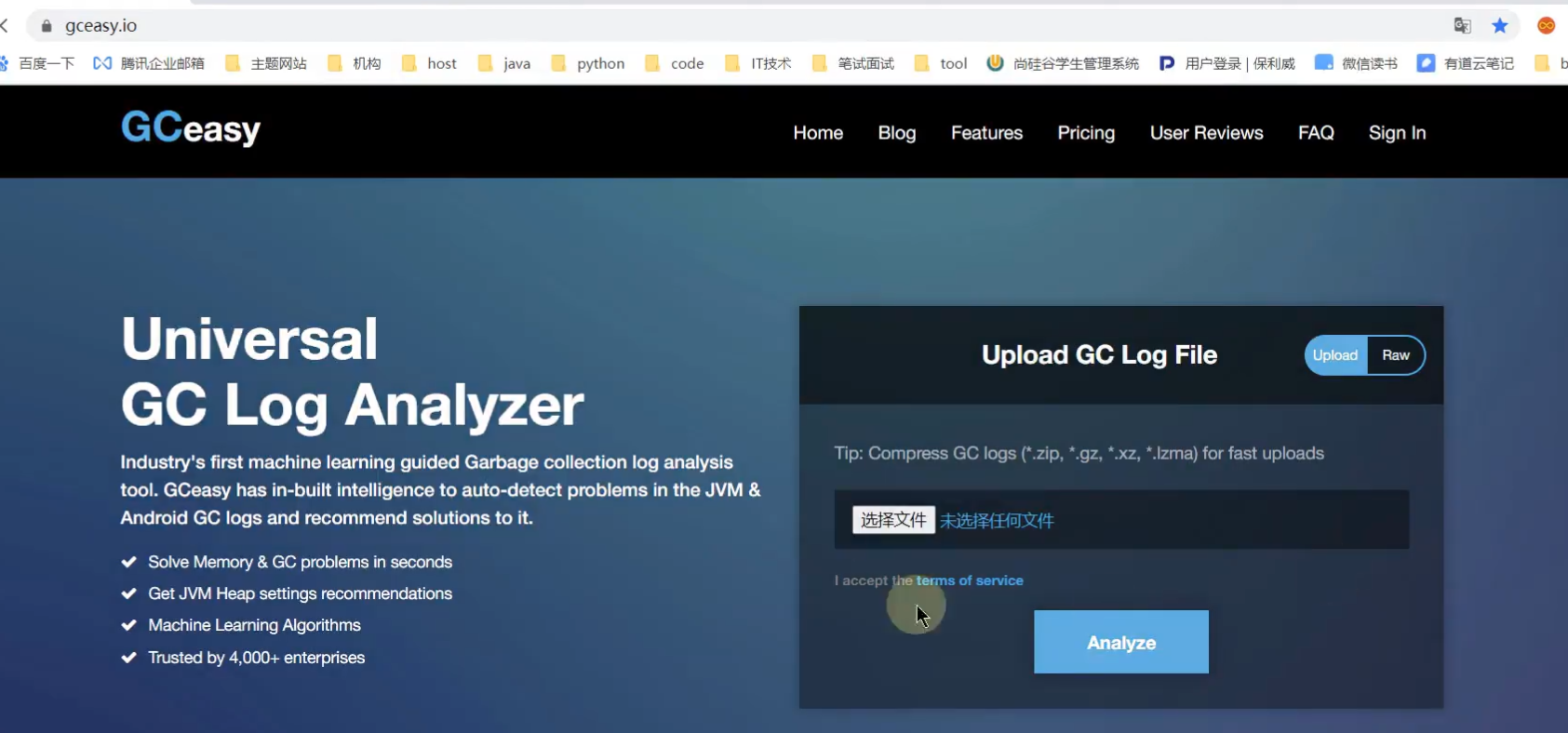Screen dimensions: 1568x733
Task: Open the 用户登录 | 保利威 bookmark
Action: (x=1227, y=63)
